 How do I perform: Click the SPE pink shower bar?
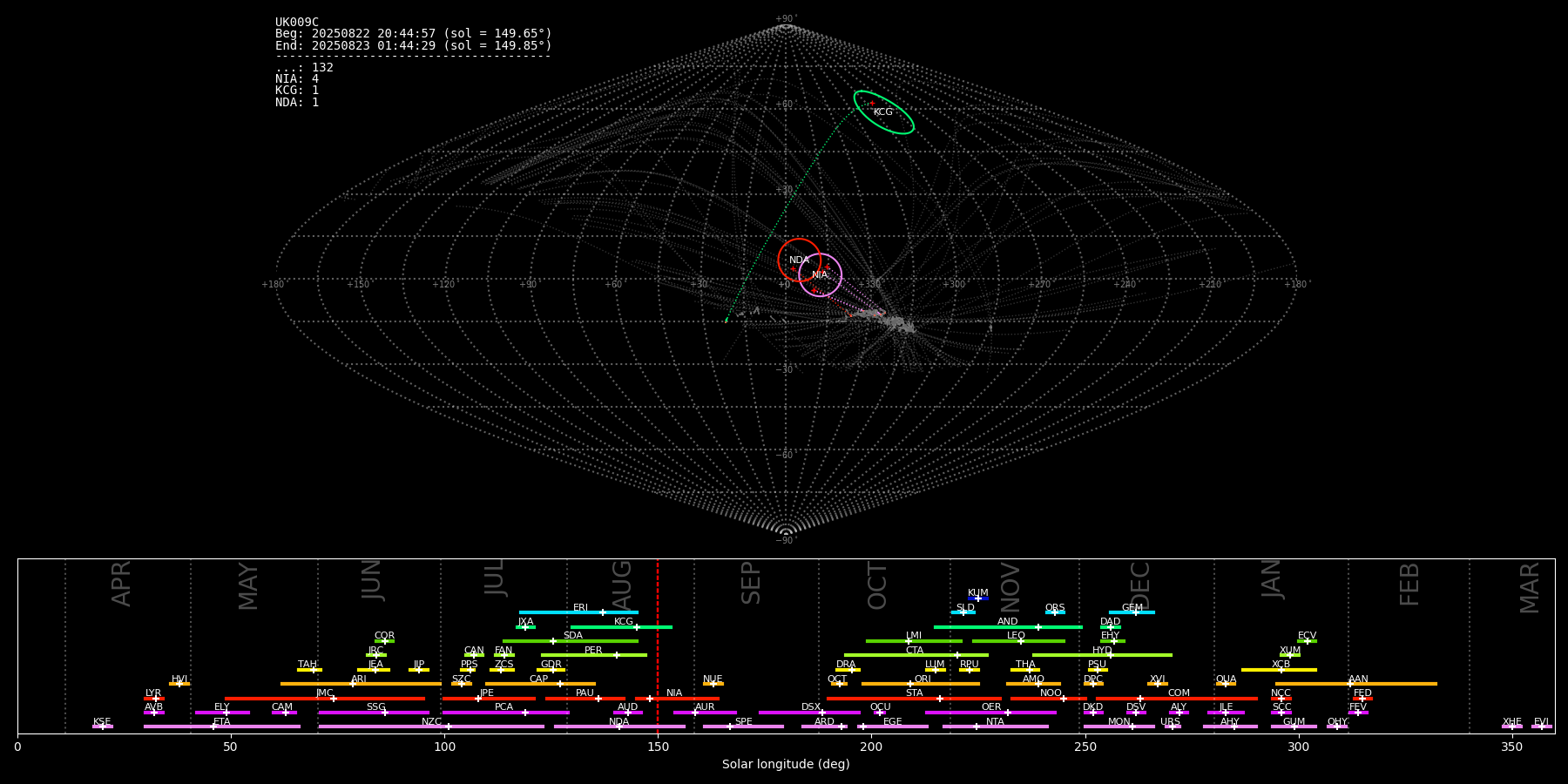(743, 727)
